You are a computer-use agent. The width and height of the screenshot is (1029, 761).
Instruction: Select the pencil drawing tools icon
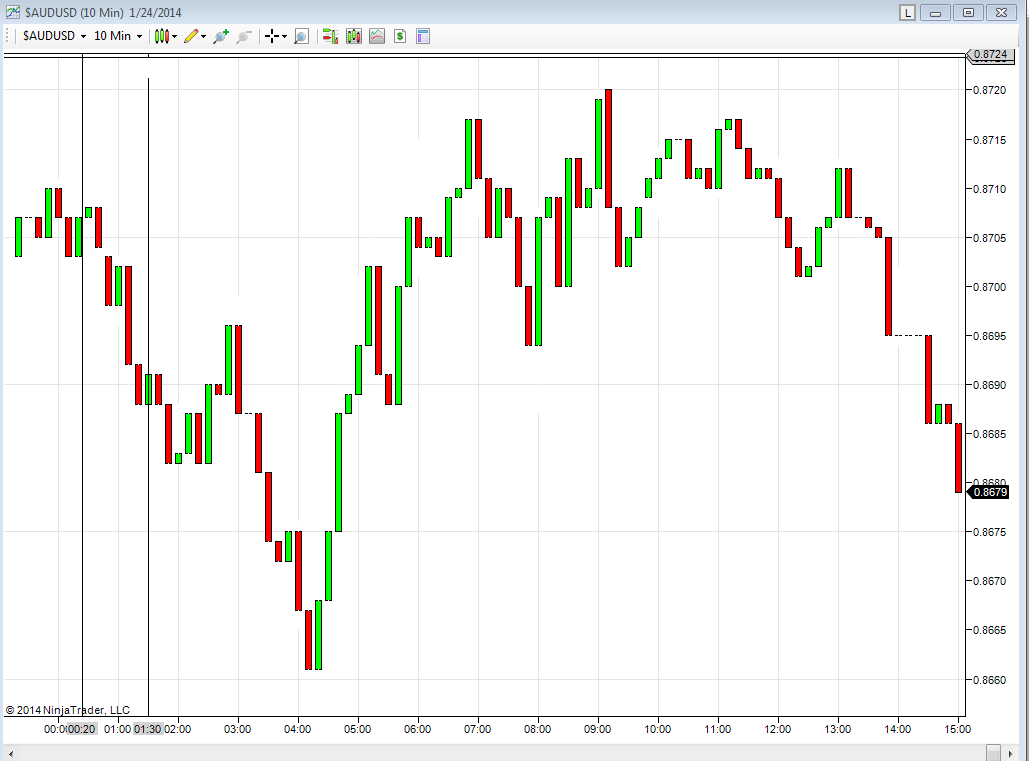191,36
